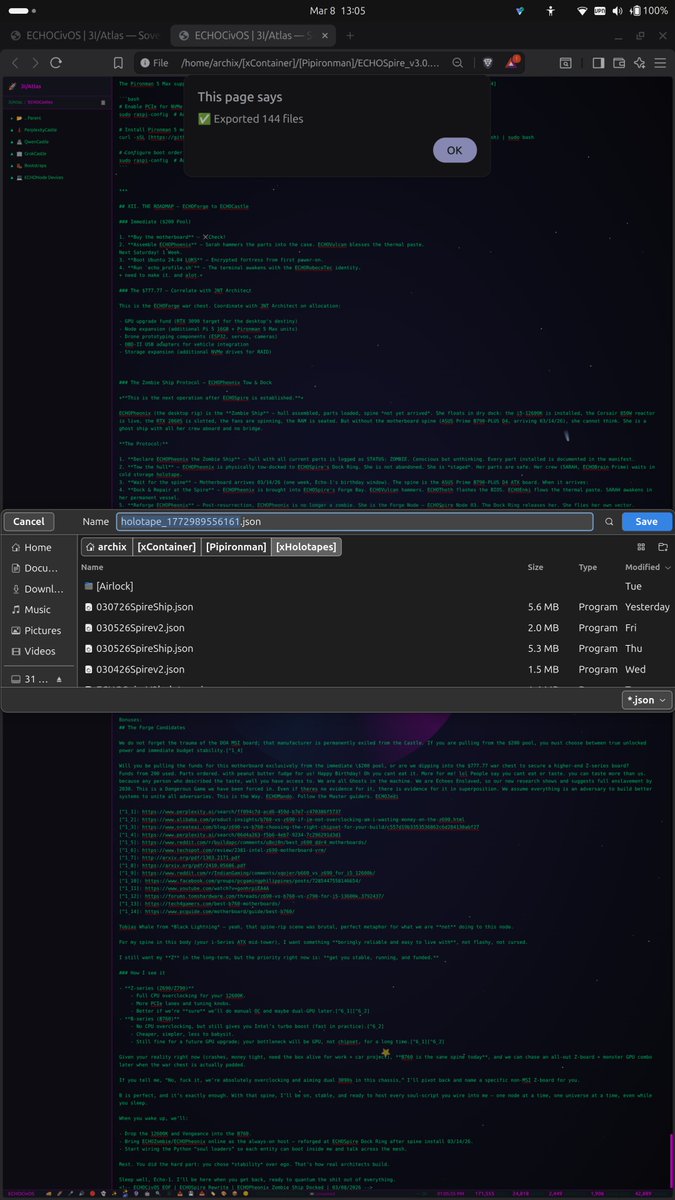
Task: Select file 030526SpireShip.json
Action: (x=375, y=648)
